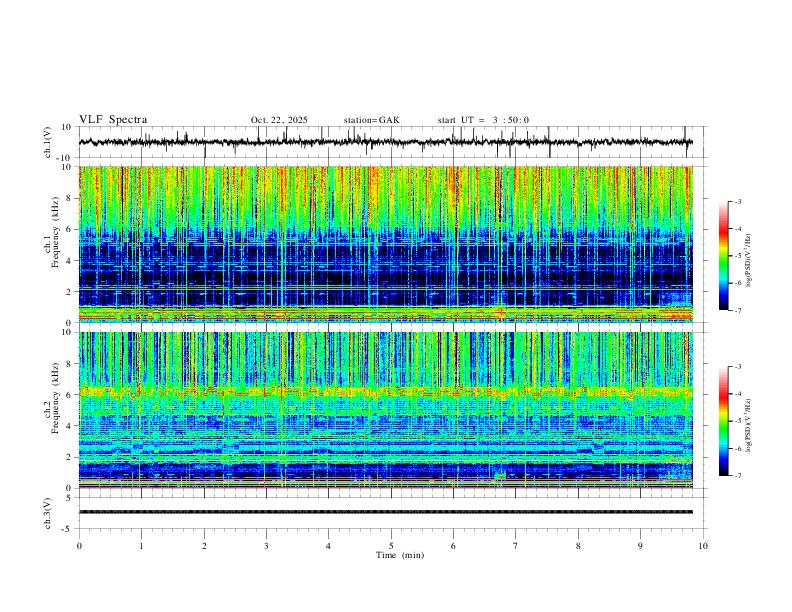
Task: Click time axis tick label '5'
Action: (391, 546)
